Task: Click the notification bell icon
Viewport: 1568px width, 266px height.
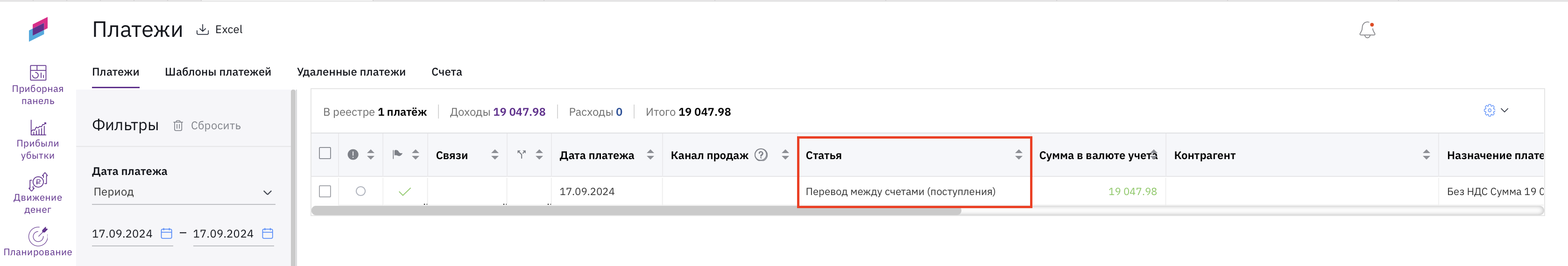Action: point(1367,30)
